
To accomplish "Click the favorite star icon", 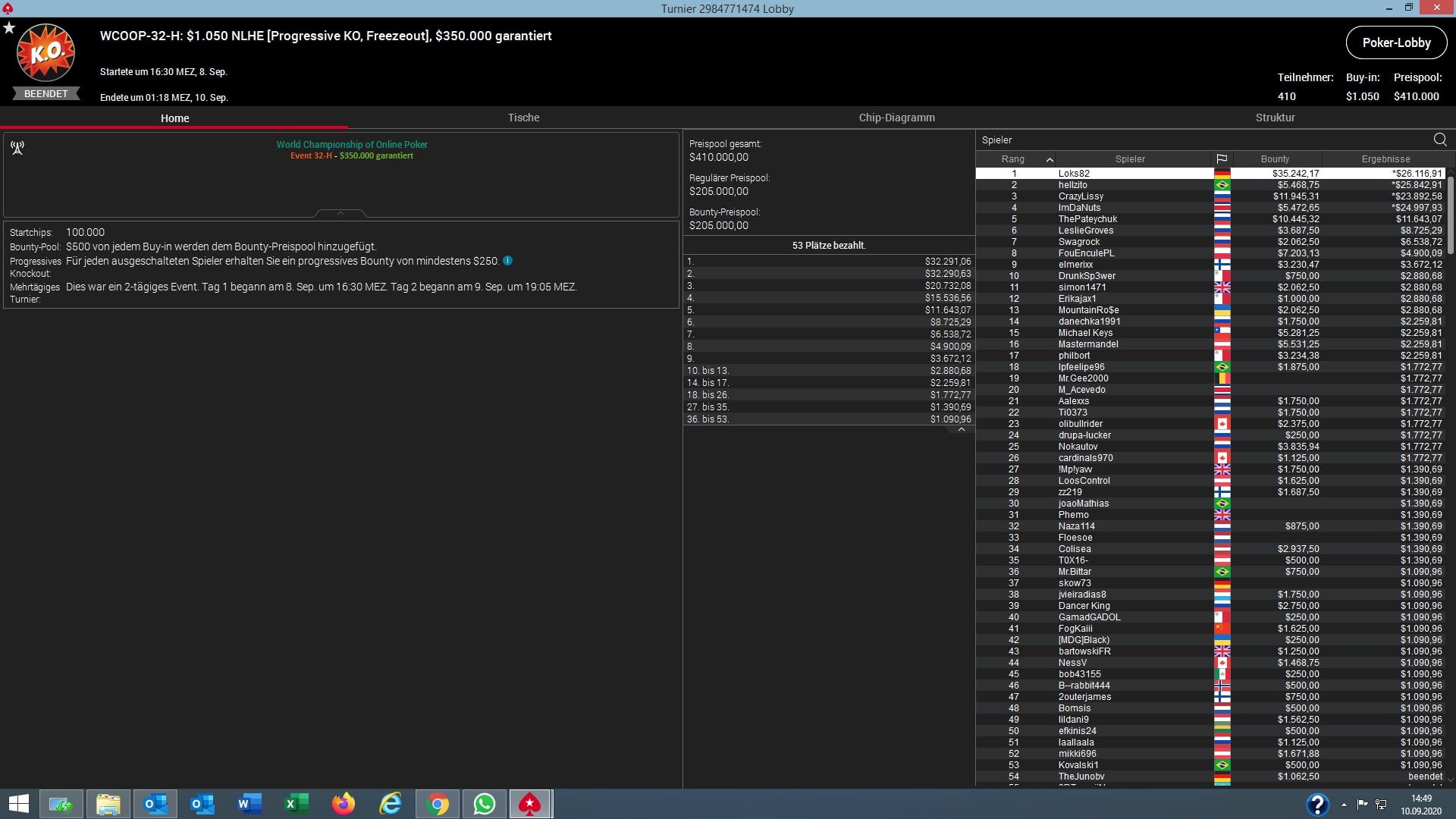I will point(9,28).
